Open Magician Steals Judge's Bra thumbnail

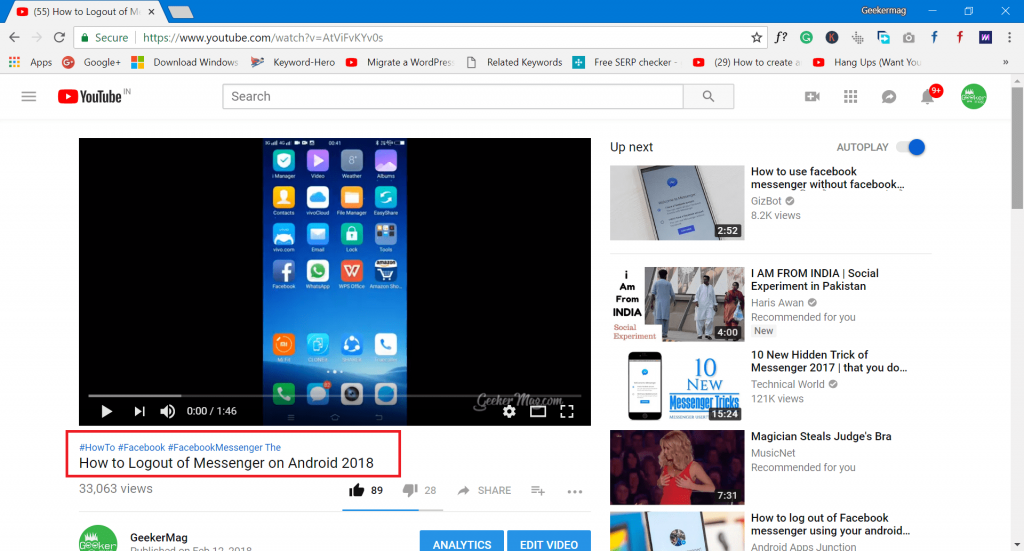(x=677, y=467)
